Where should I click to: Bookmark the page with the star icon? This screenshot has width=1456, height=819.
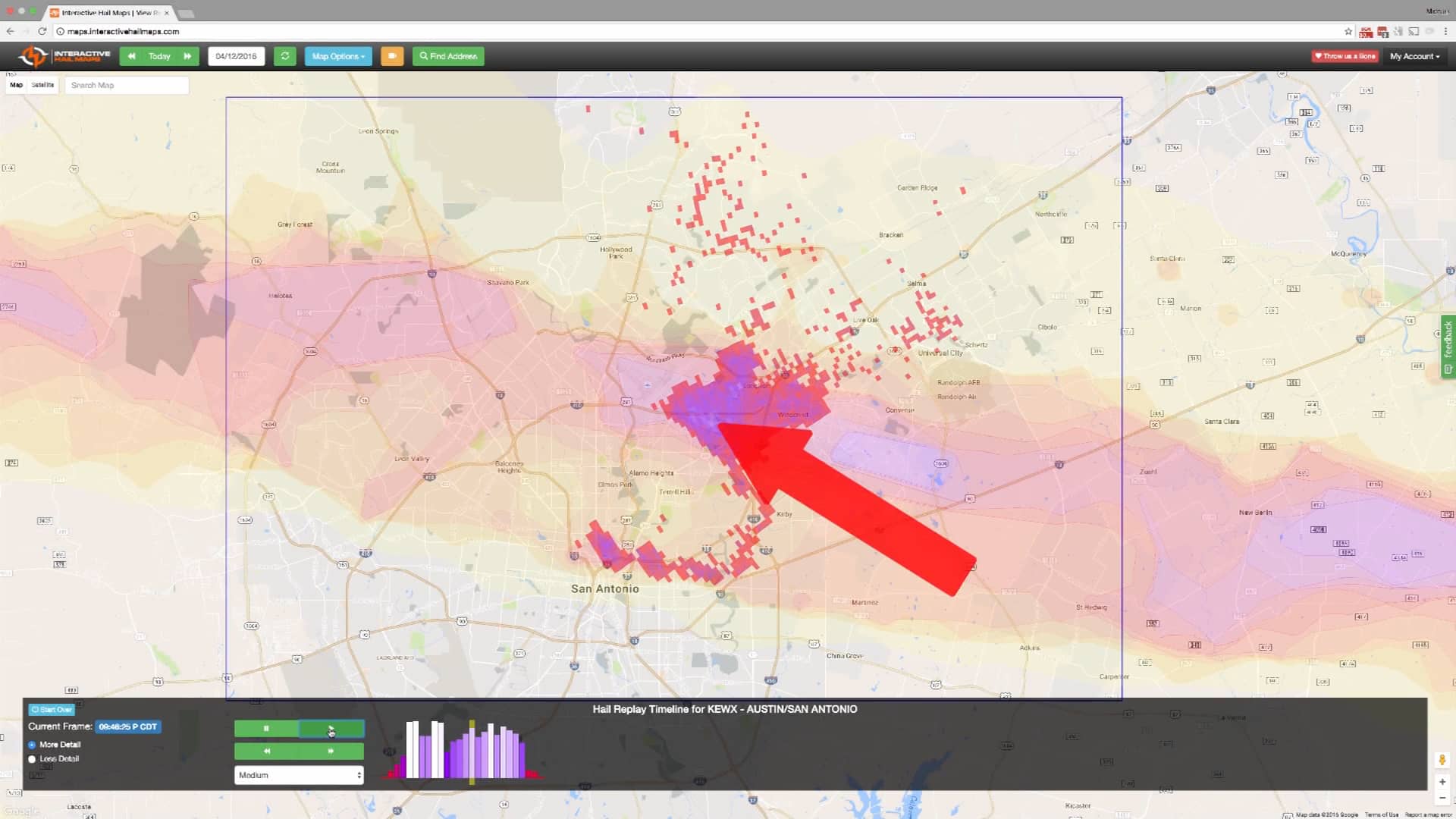coord(1347,31)
